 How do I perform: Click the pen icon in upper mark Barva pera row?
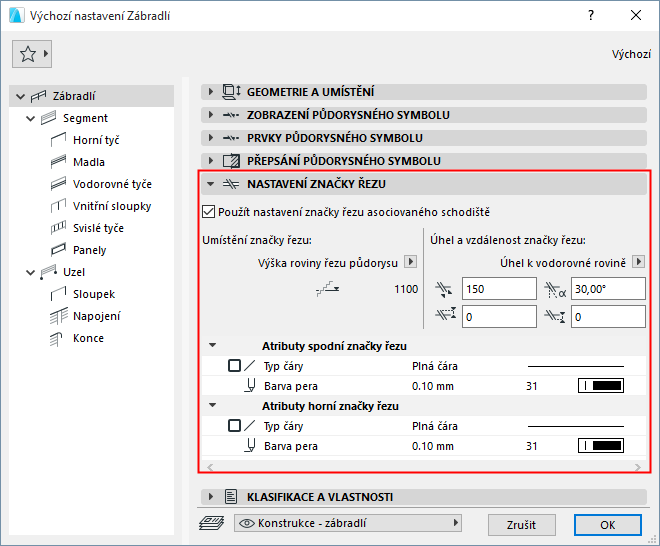[250, 445]
